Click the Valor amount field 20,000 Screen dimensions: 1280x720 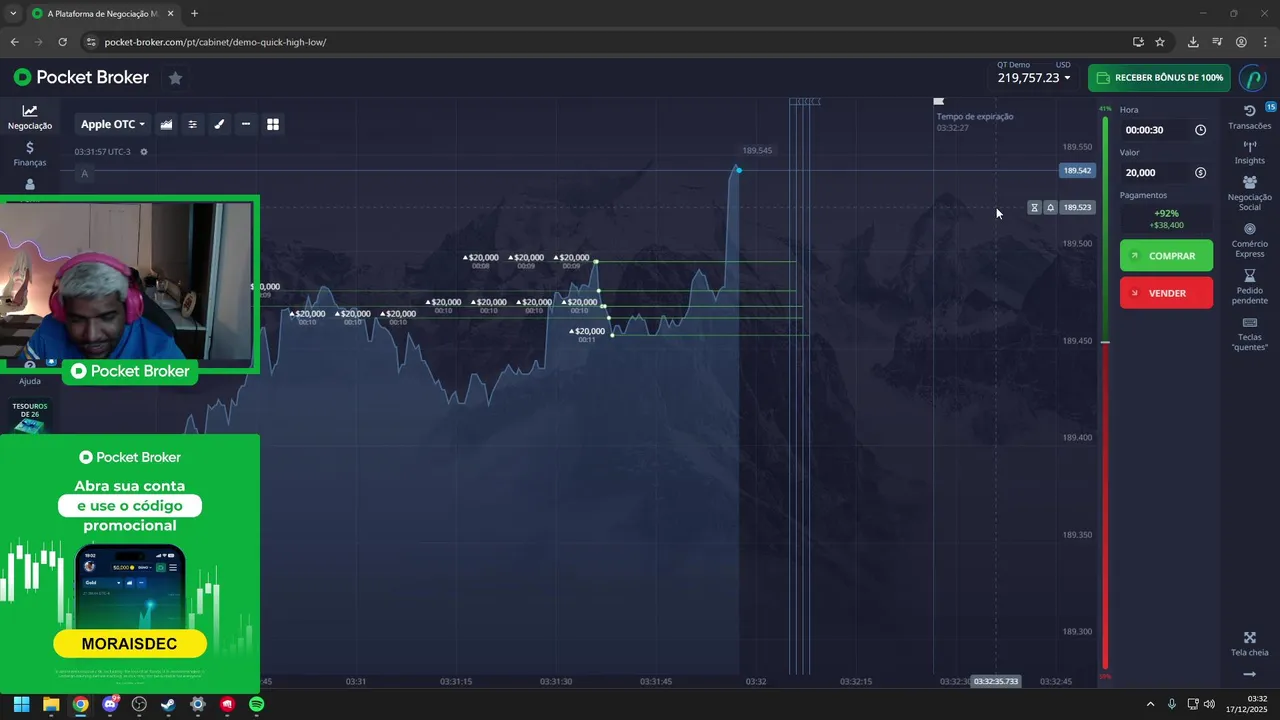(1166, 173)
